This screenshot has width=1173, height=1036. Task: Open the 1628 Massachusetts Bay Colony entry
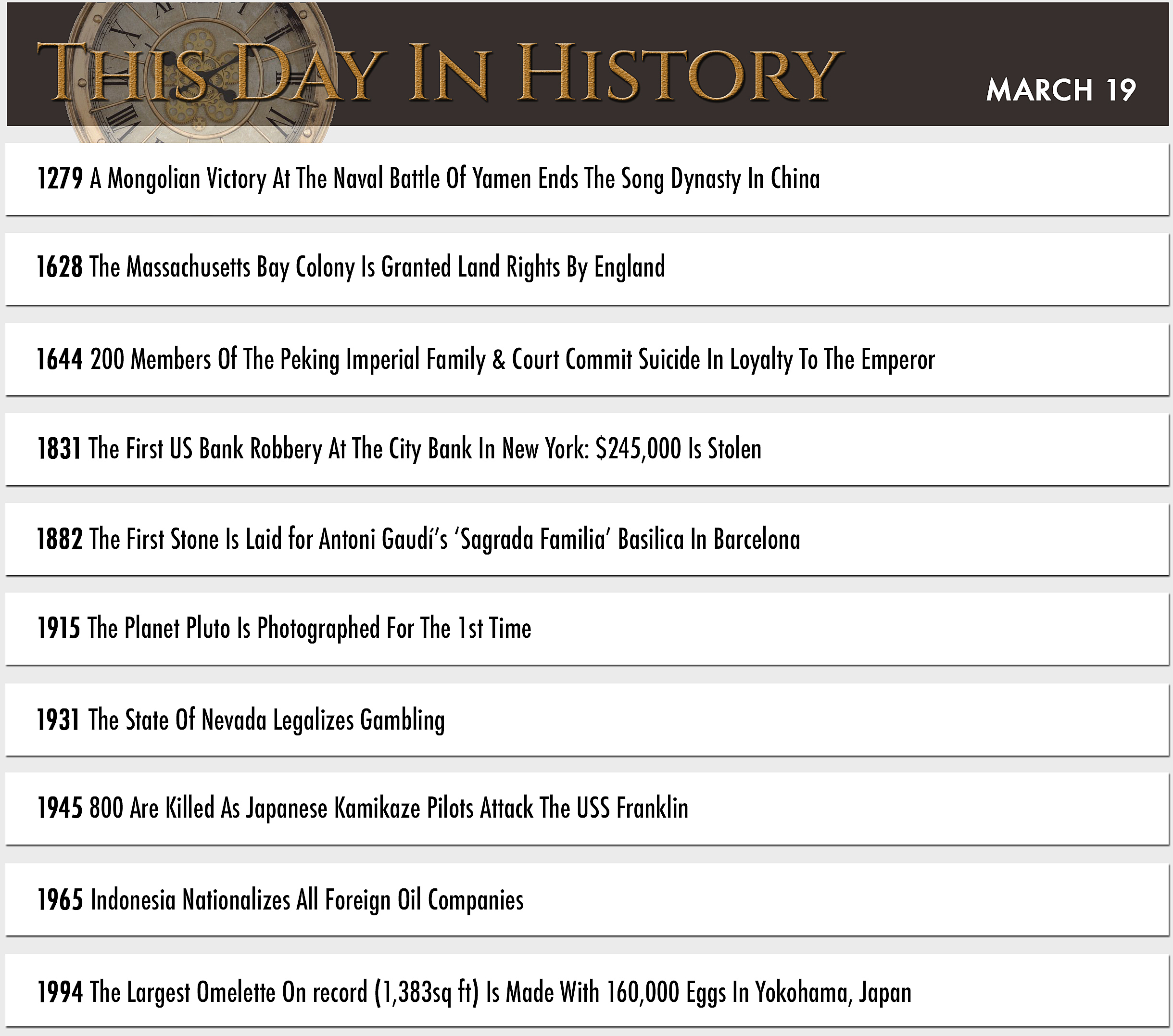587,268
